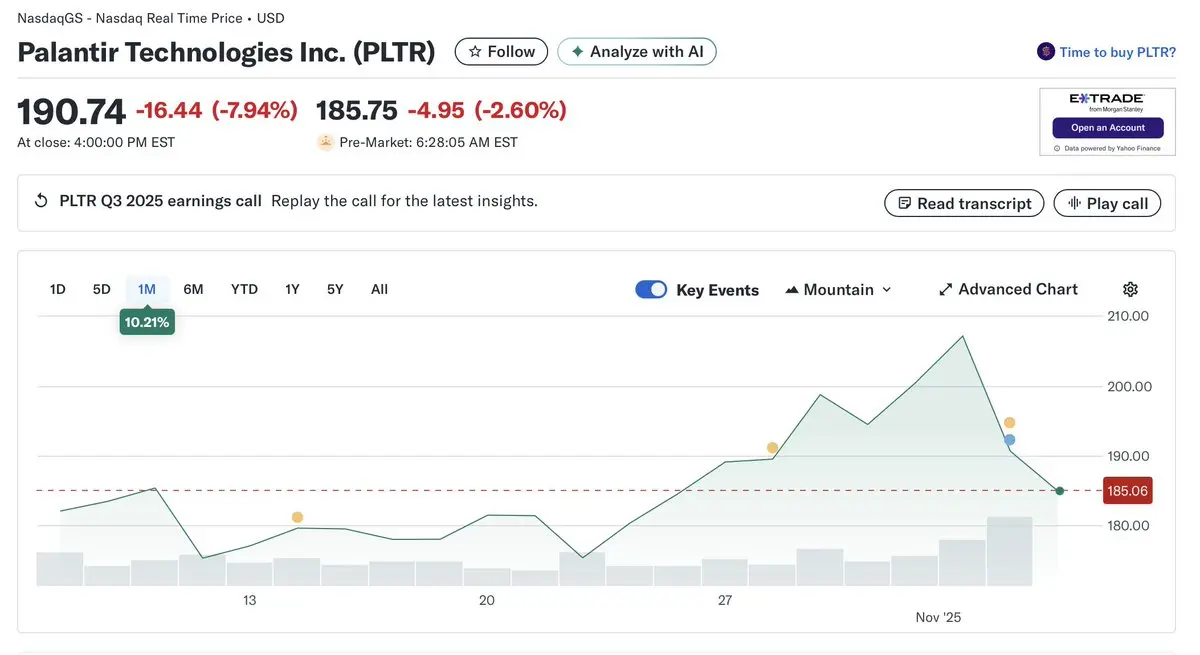The height and width of the screenshot is (655, 1200).
Task: Choose the 5Y chart range
Action: 335,289
